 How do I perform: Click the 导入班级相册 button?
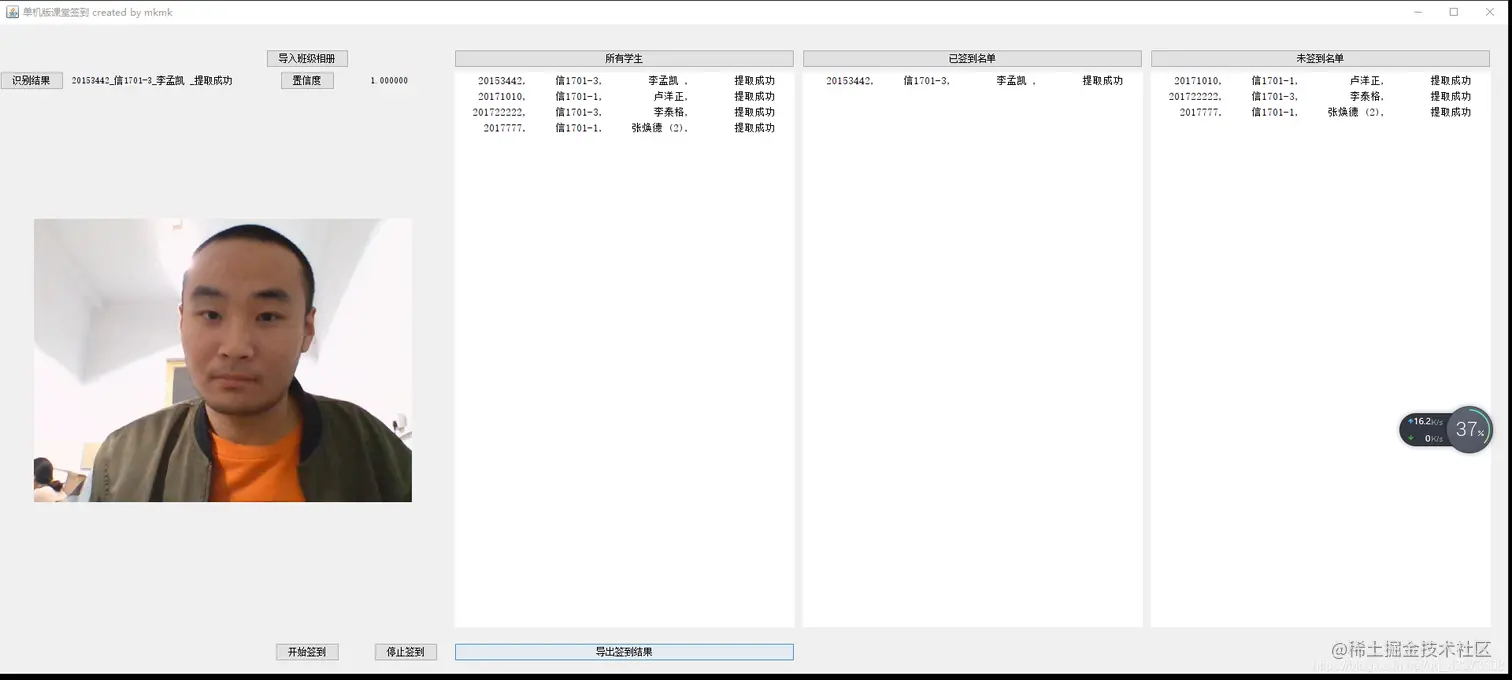(x=307, y=59)
